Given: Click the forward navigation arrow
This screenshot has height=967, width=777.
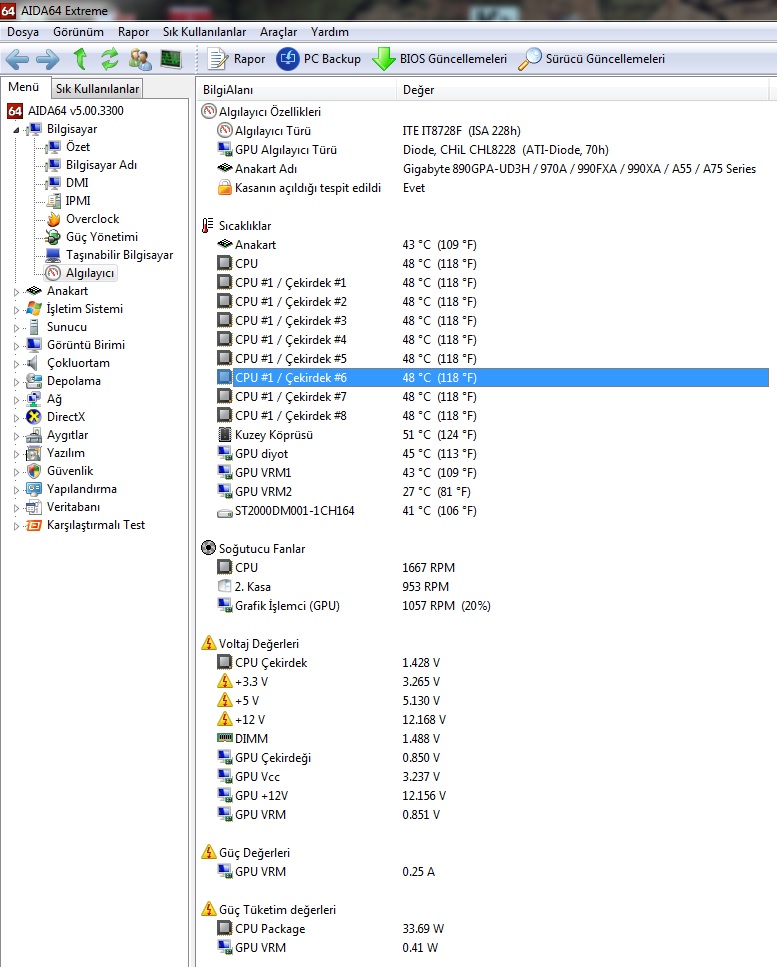Looking at the screenshot, I should [47, 59].
